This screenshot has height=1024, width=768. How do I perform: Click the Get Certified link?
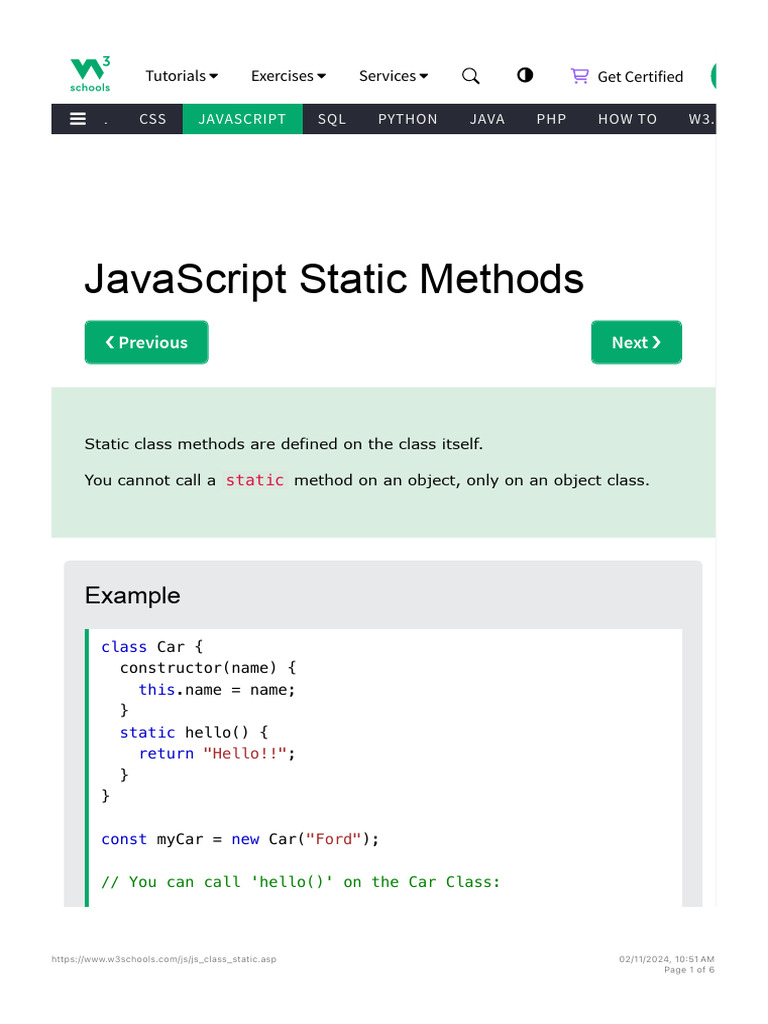point(640,76)
